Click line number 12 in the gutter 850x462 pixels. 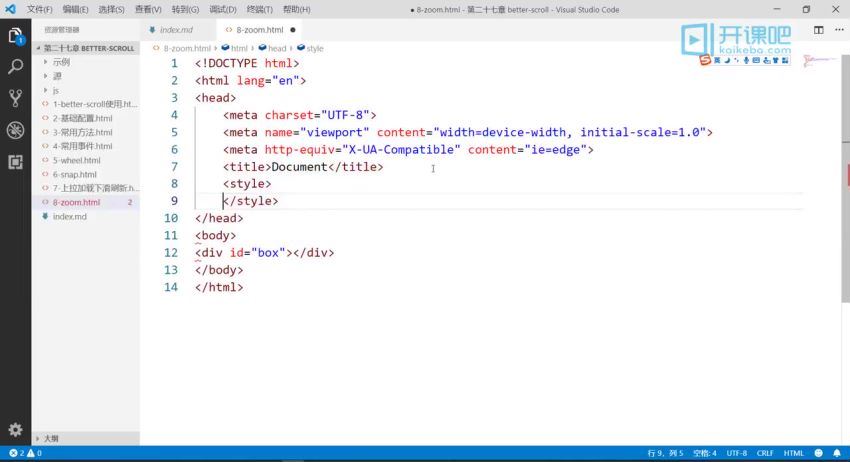[171, 253]
